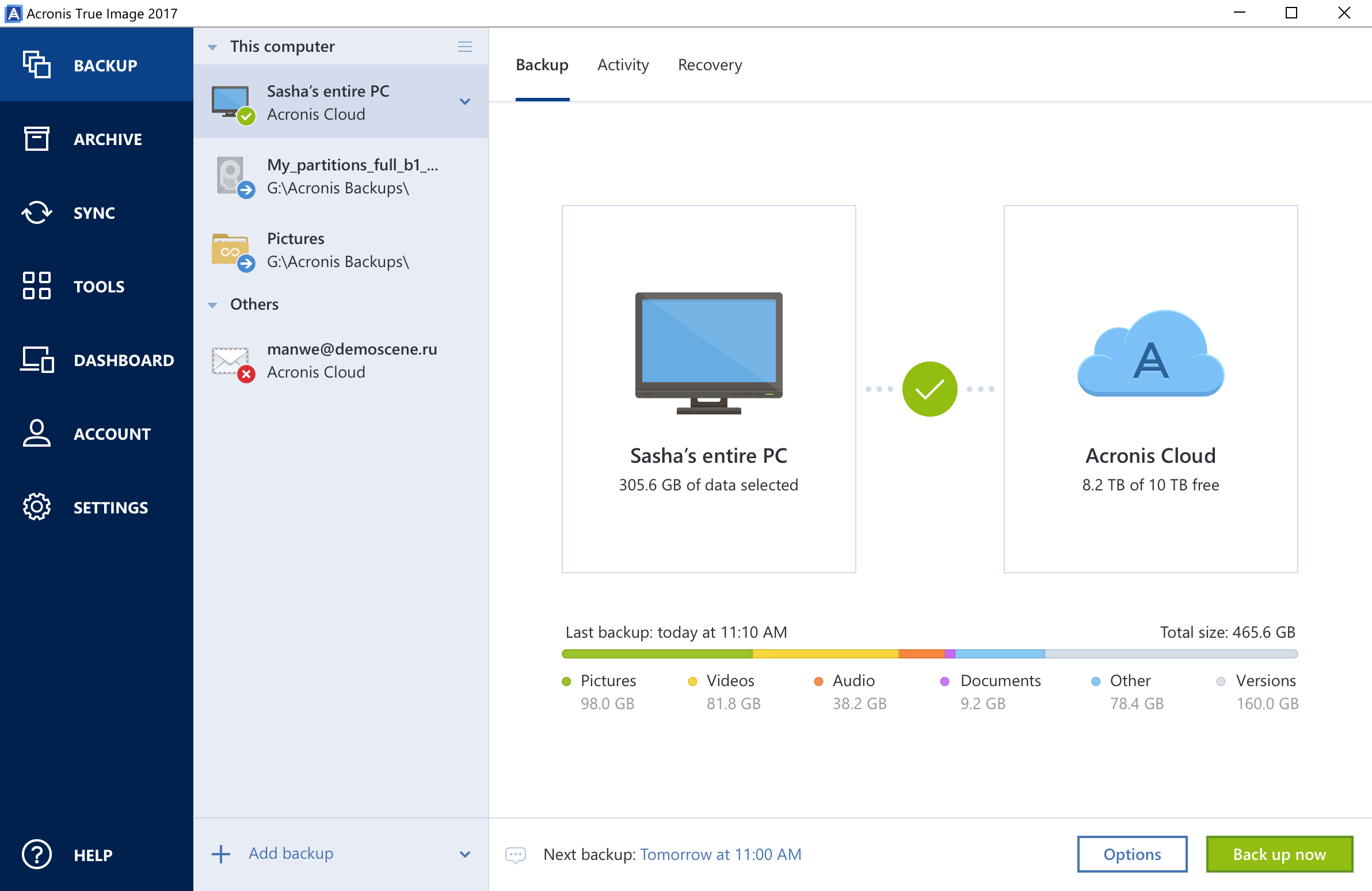This screenshot has width=1372, height=891.
Task: Click the green checkmark status circle
Action: [x=929, y=389]
